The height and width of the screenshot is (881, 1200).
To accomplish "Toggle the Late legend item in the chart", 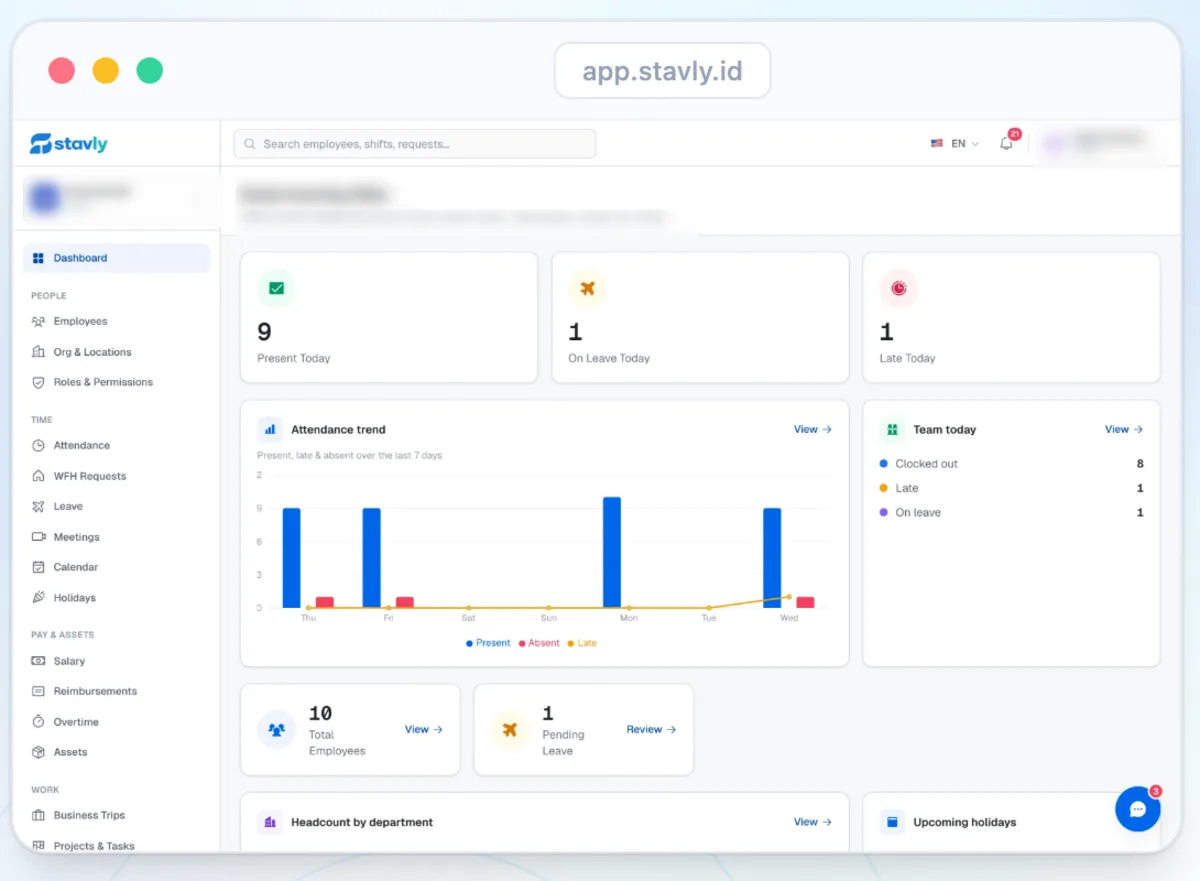I will pyautogui.click(x=582, y=643).
